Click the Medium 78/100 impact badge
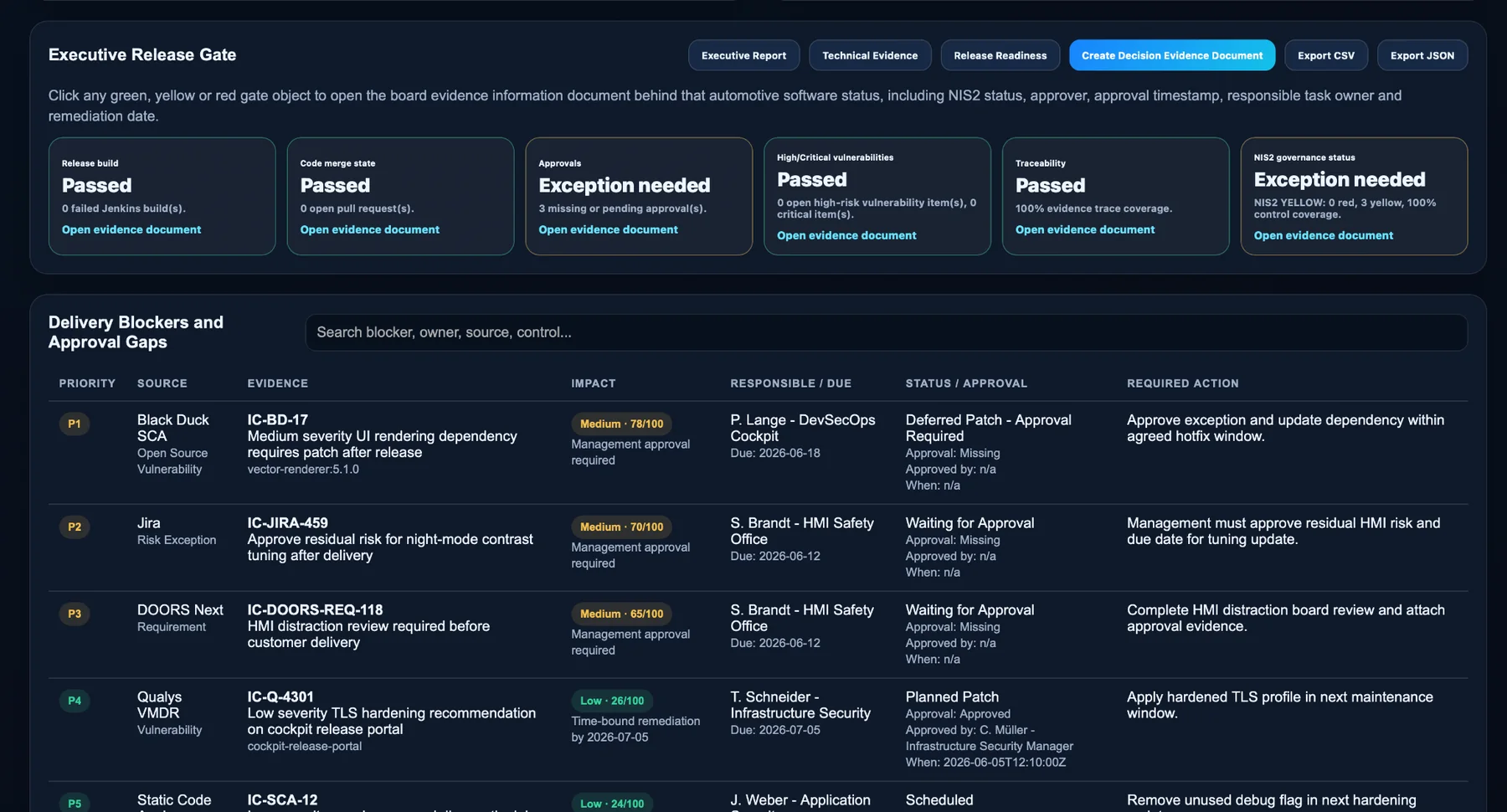This screenshot has width=1507, height=812. (621, 424)
